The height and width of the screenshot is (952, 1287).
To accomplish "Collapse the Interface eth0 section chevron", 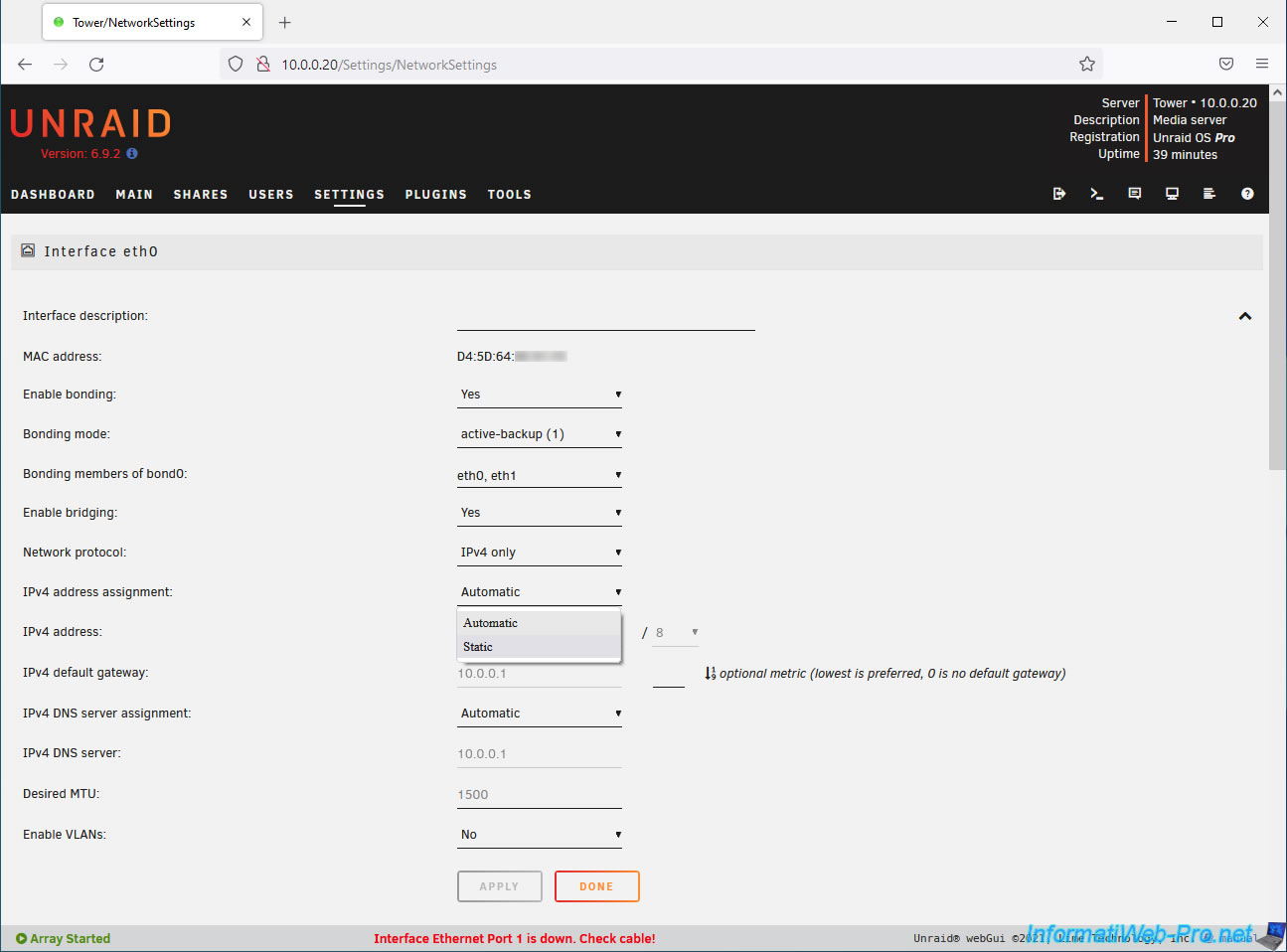I will (x=1244, y=316).
